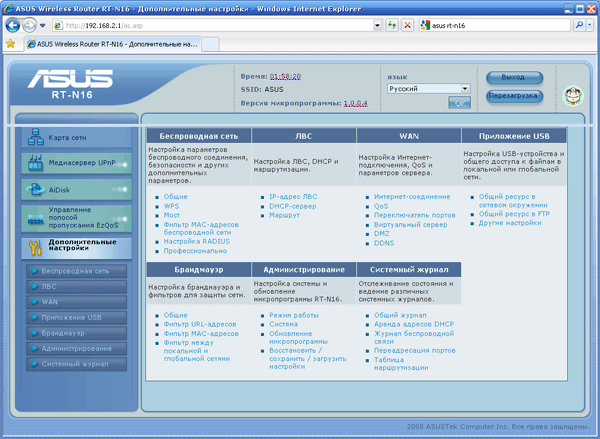Open the DHCP-сервер link
Viewport: 600px width, 439px height.
click(293, 206)
